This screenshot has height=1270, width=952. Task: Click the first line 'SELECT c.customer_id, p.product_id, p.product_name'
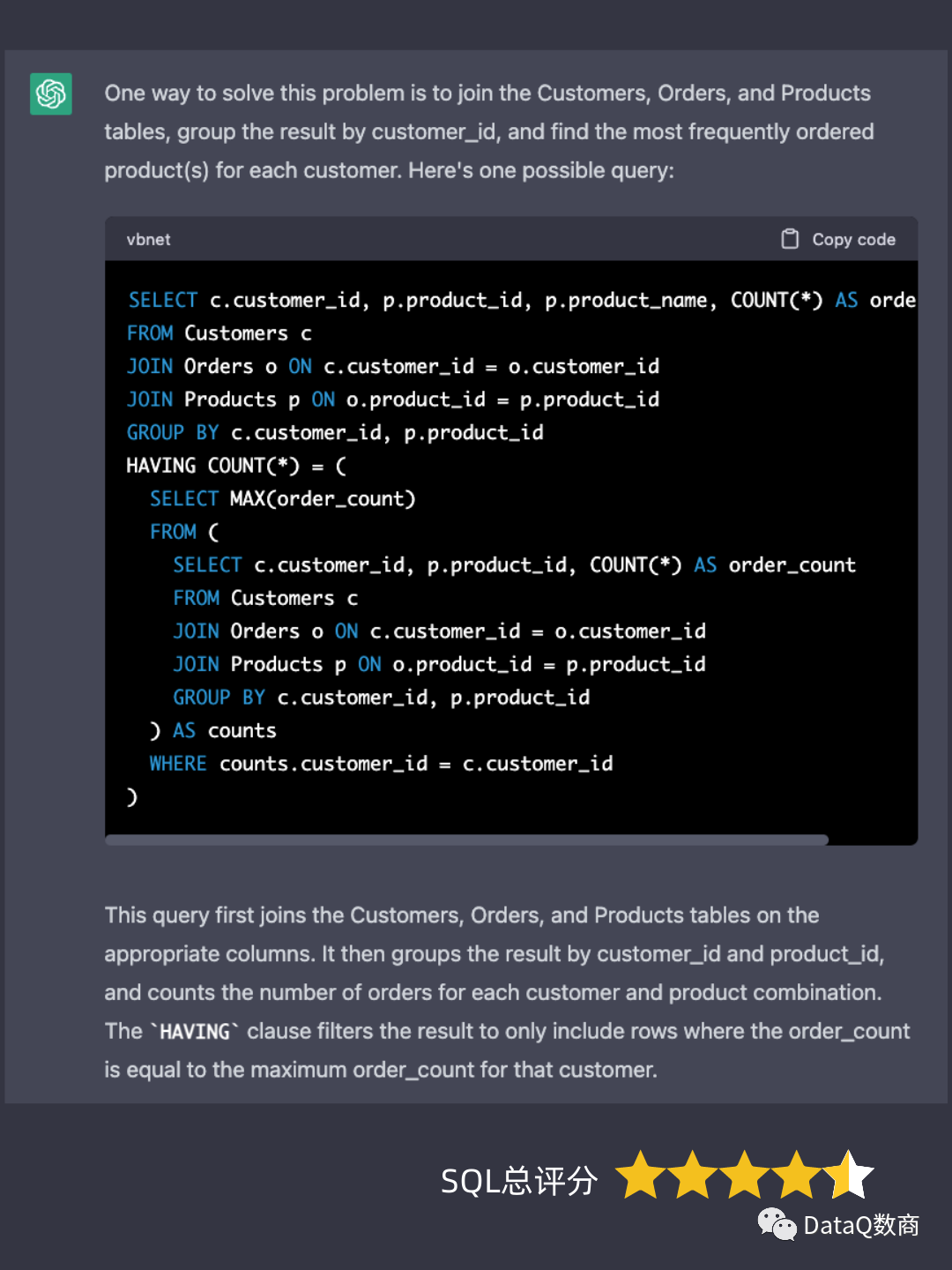[522, 301]
